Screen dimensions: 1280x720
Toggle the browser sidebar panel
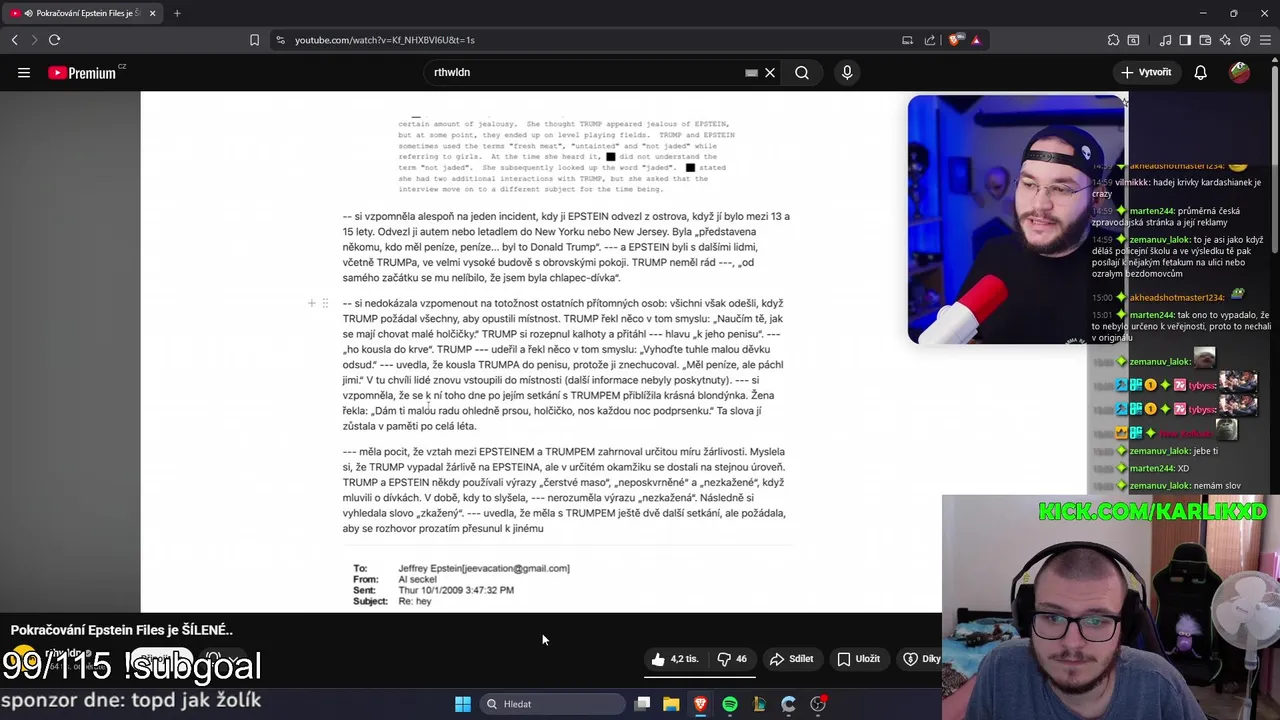(1185, 40)
